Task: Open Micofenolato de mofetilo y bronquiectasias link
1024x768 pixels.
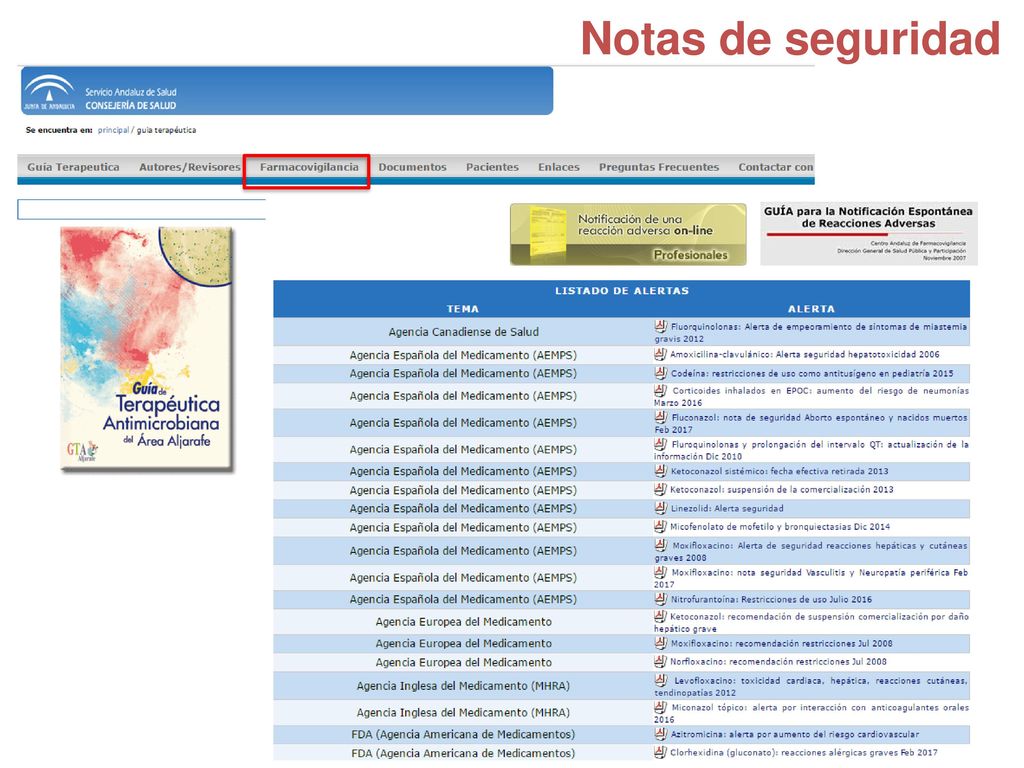Action: (x=780, y=527)
